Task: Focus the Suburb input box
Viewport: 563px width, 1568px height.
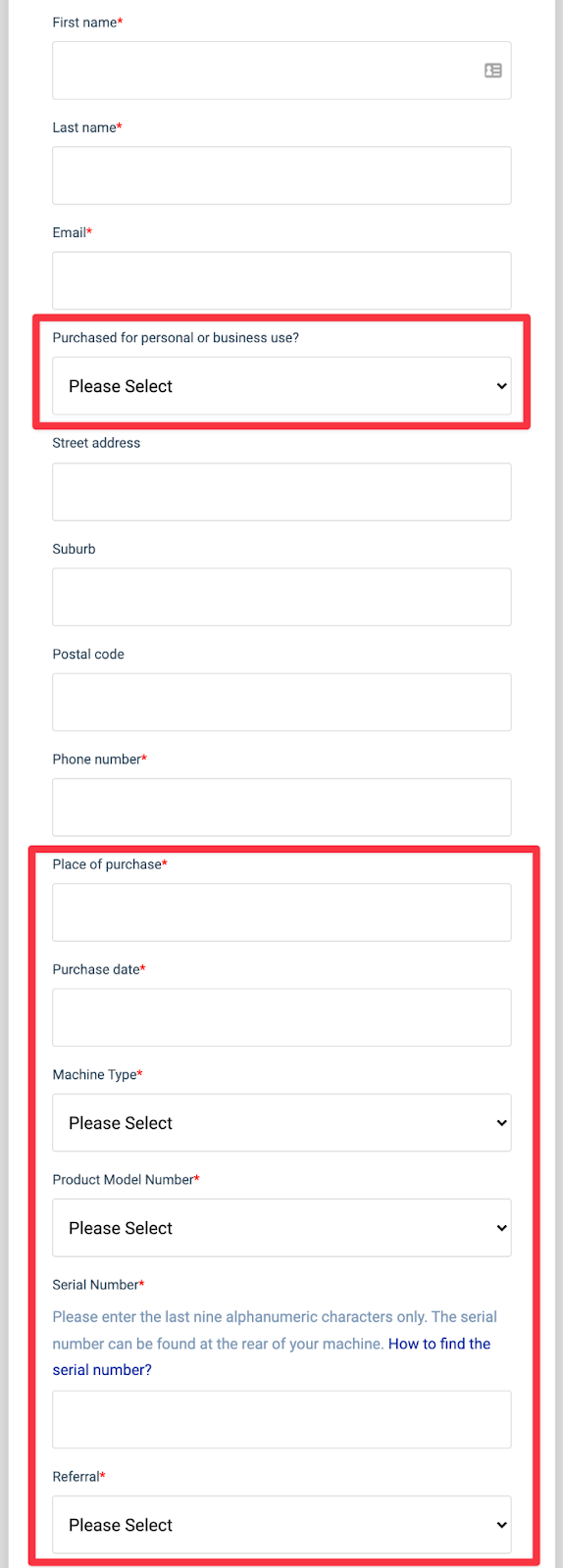Action: (281, 597)
